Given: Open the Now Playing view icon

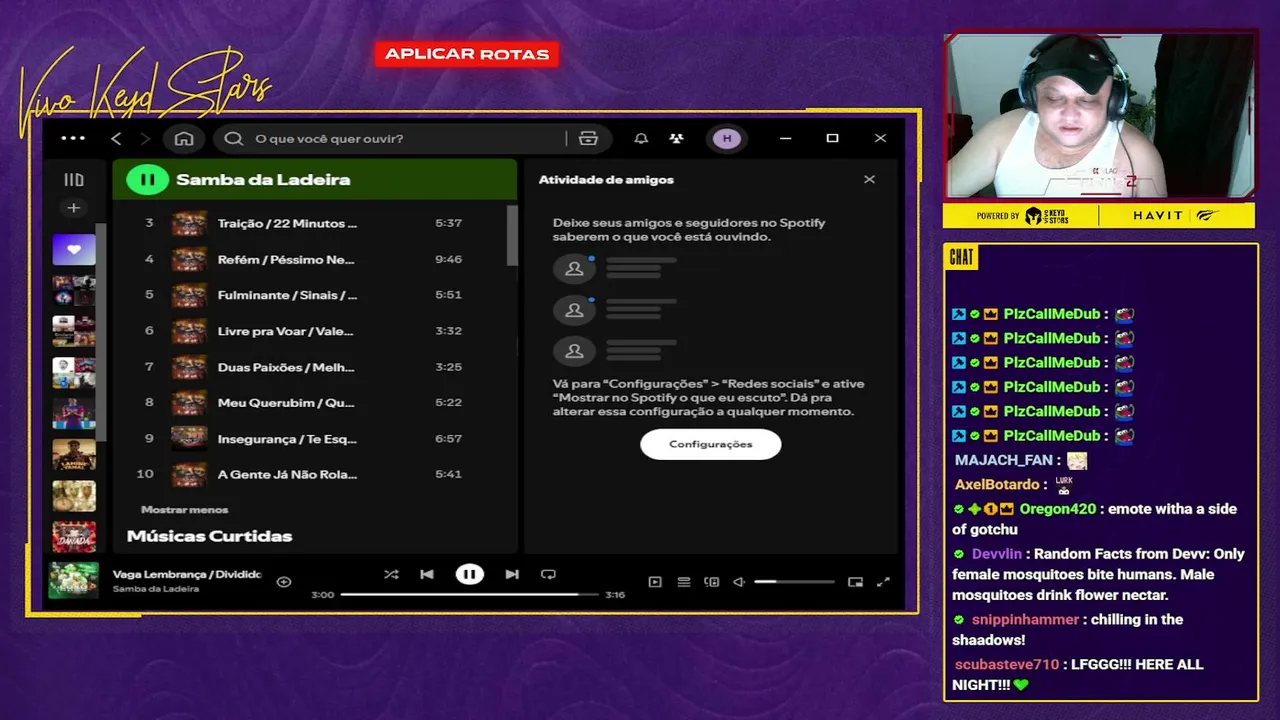Looking at the screenshot, I should coord(655,581).
